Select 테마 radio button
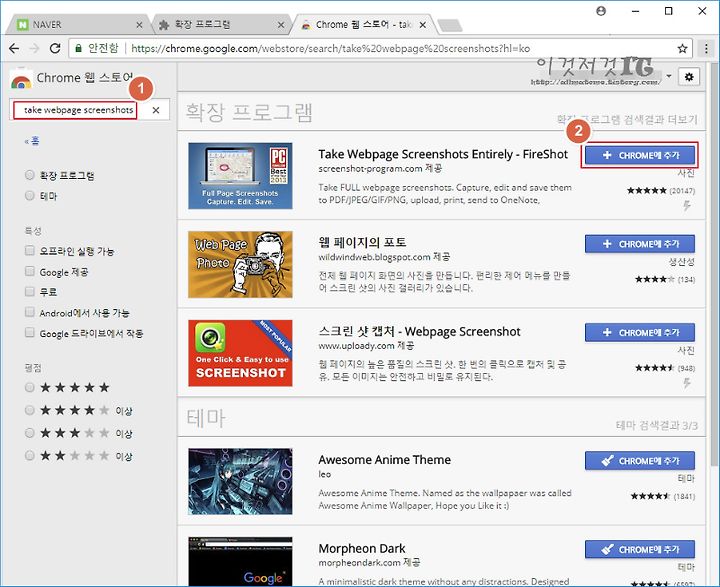720x587 pixels. point(30,196)
